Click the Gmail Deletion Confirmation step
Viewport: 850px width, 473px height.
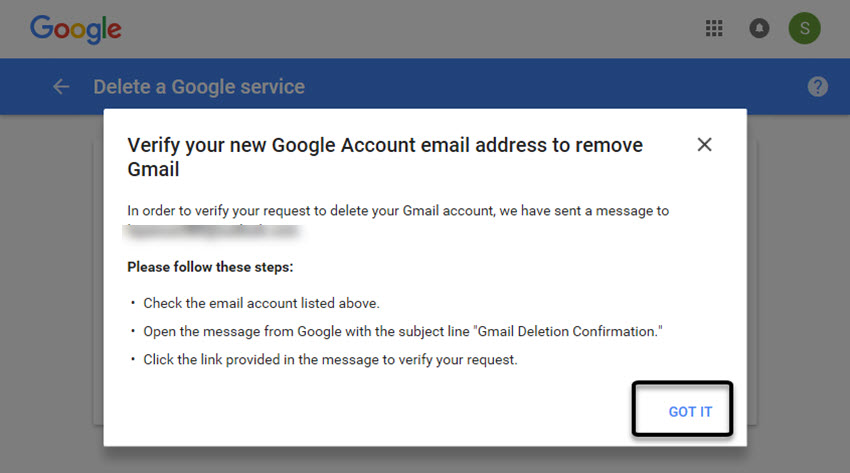tap(403, 332)
